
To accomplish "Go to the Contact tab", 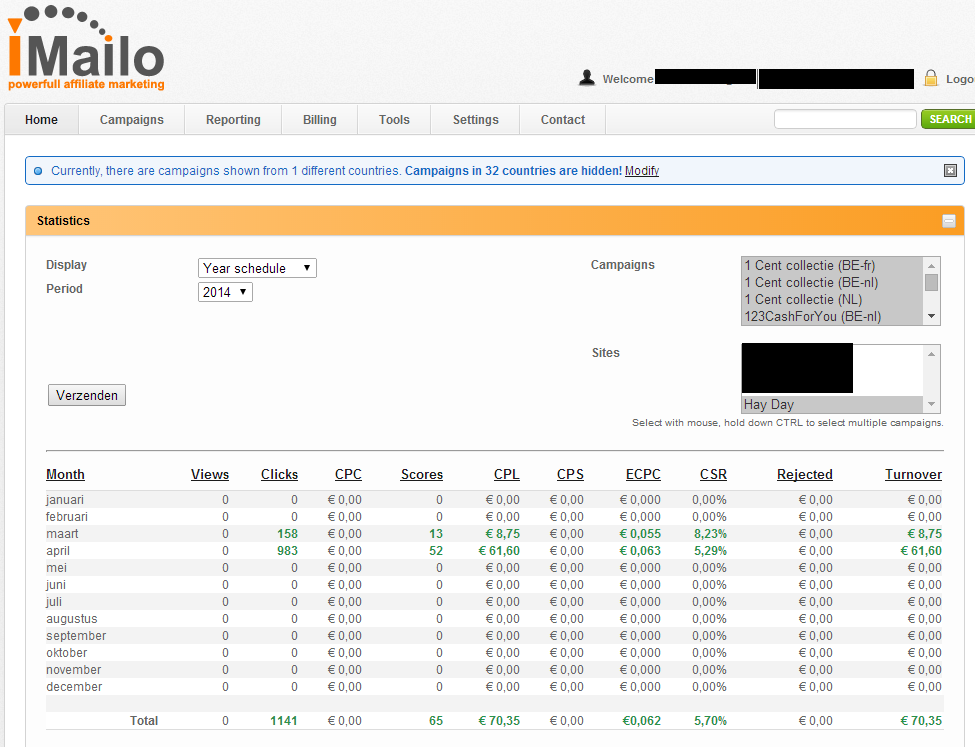I will (x=563, y=119).
